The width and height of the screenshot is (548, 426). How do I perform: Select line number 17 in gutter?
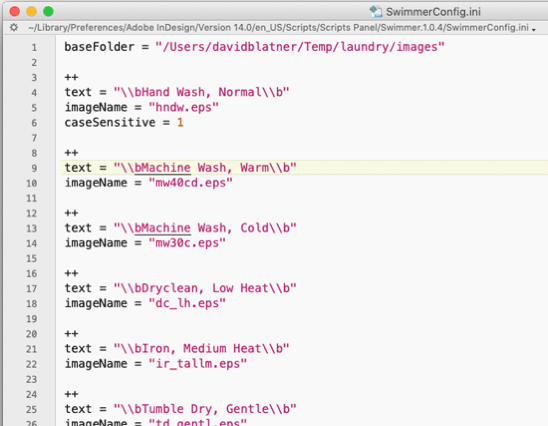point(31,289)
